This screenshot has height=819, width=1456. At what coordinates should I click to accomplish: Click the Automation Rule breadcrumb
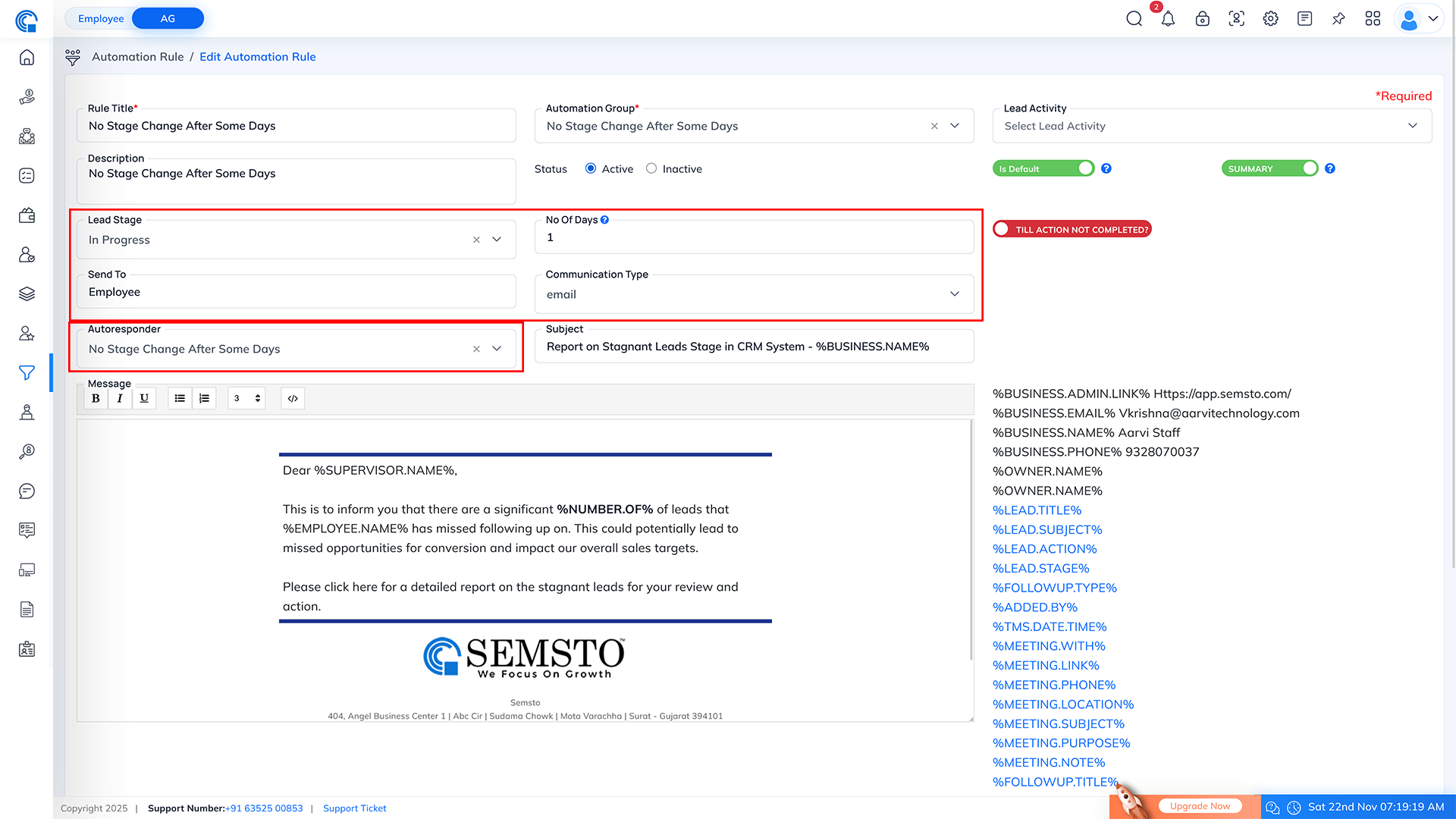coord(138,57)
